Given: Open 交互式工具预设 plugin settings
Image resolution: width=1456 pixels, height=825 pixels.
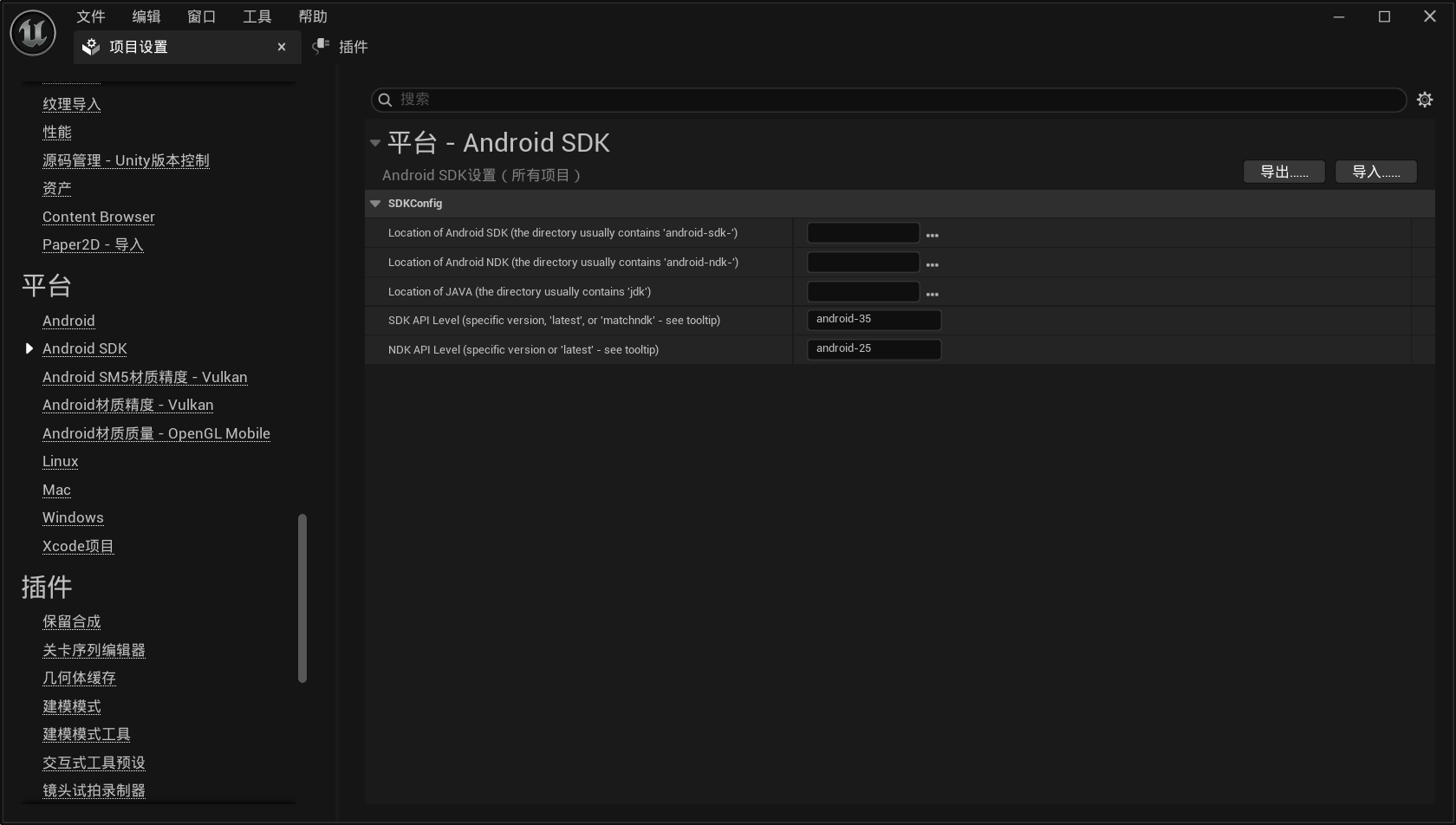Looking at the screenshot, I should click(94, 763).
